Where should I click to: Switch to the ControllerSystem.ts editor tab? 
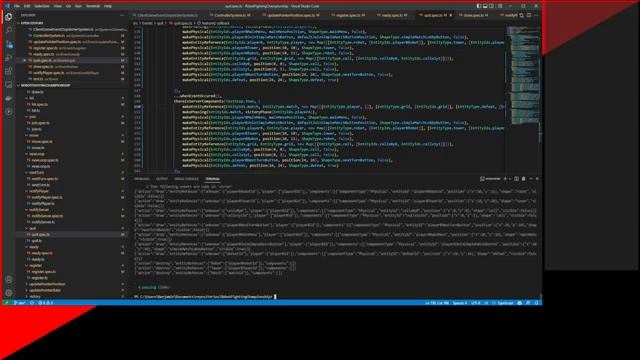229,15
